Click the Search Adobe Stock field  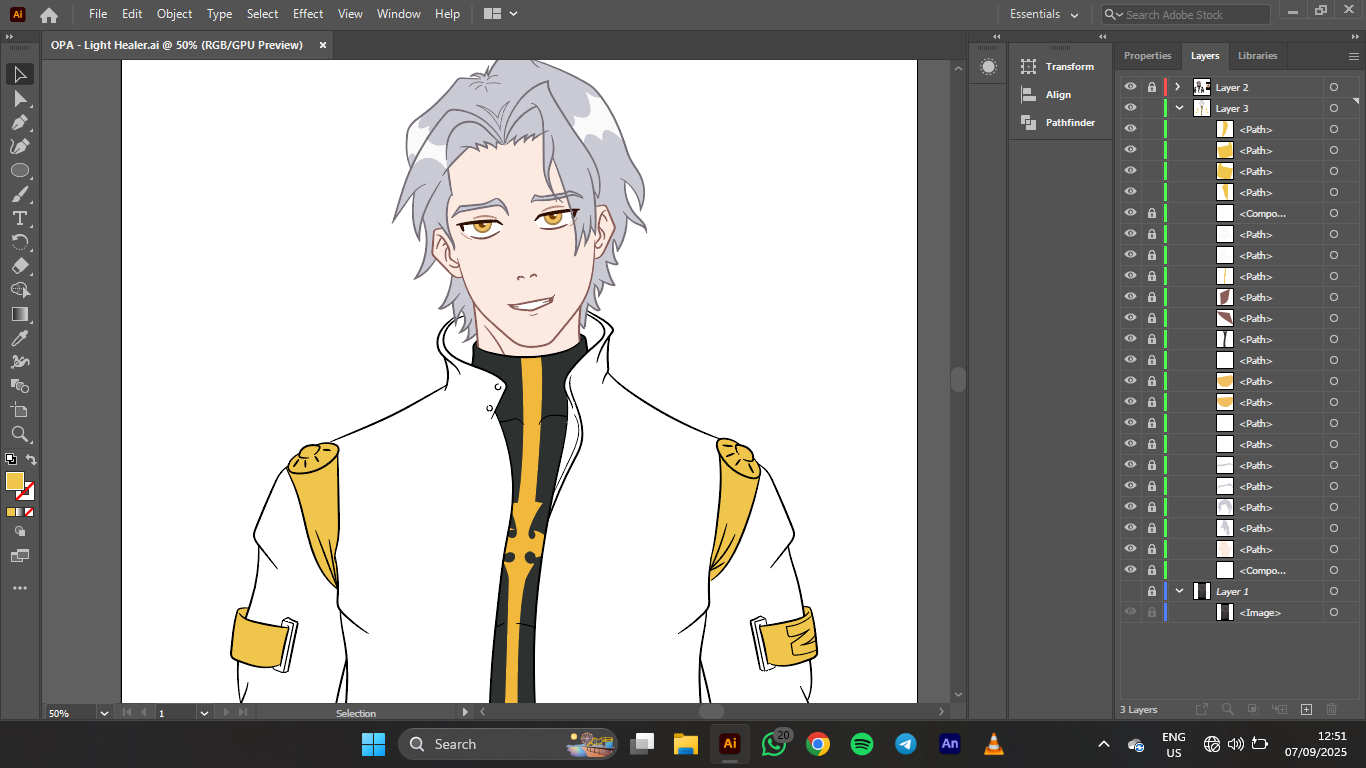pos(1190,15)
